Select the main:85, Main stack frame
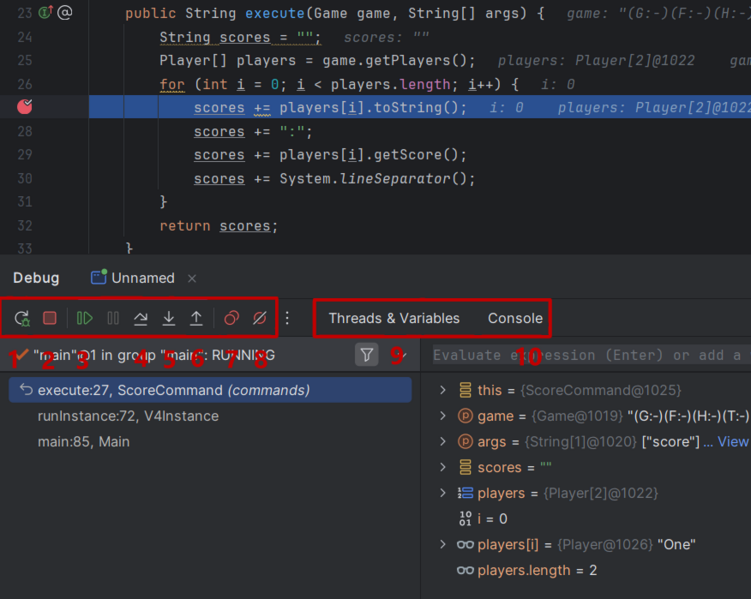 (x=83, y=441)
